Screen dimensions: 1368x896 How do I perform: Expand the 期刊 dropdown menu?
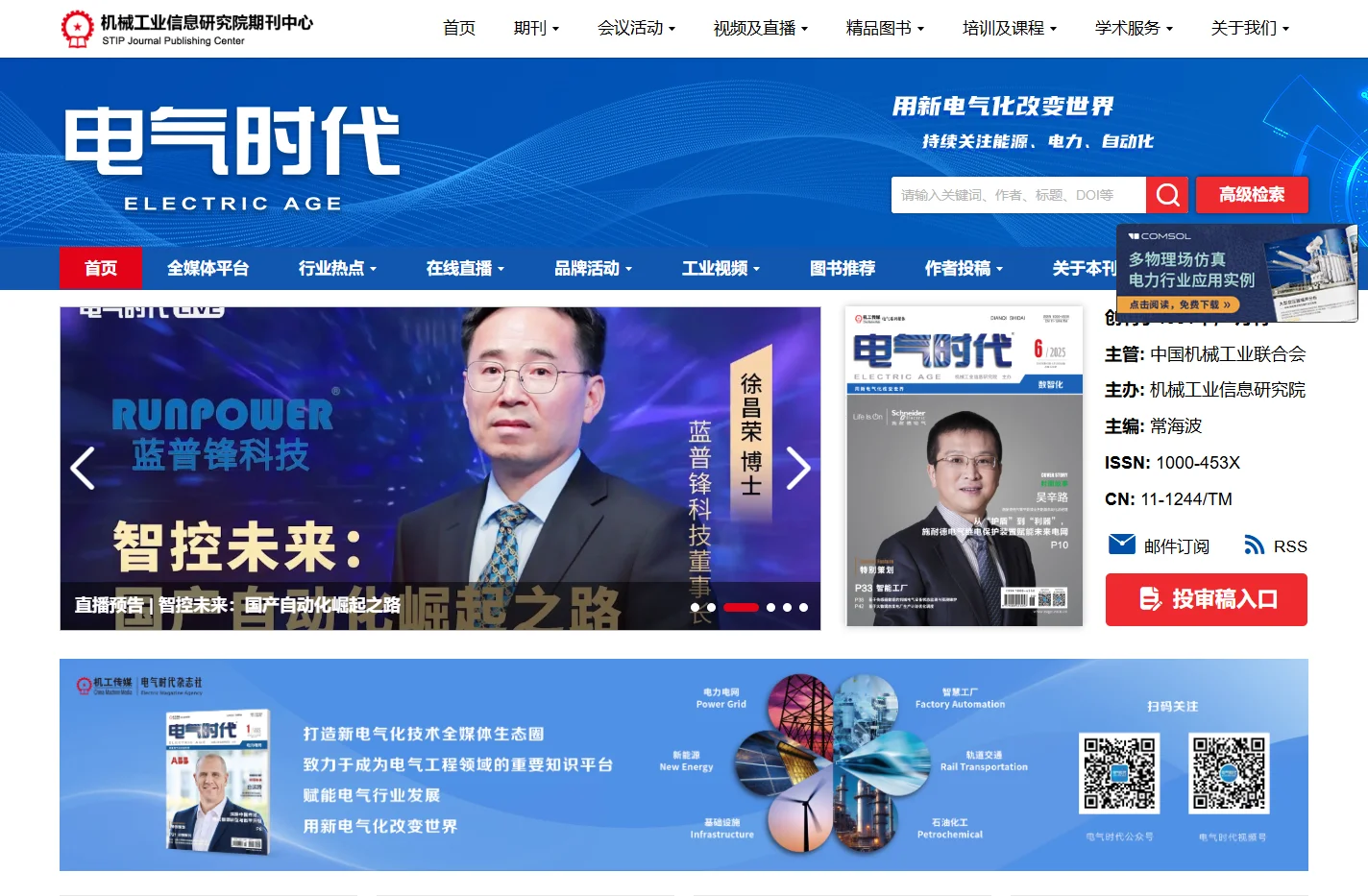(x=536, y=29)
